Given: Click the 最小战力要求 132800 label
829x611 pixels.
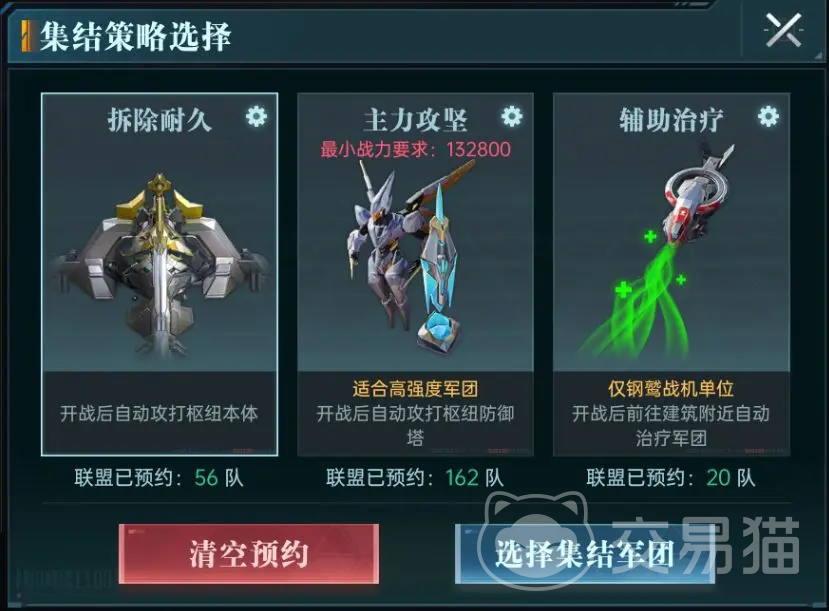Looking at the screenshot, I should (x=416, y=149).
